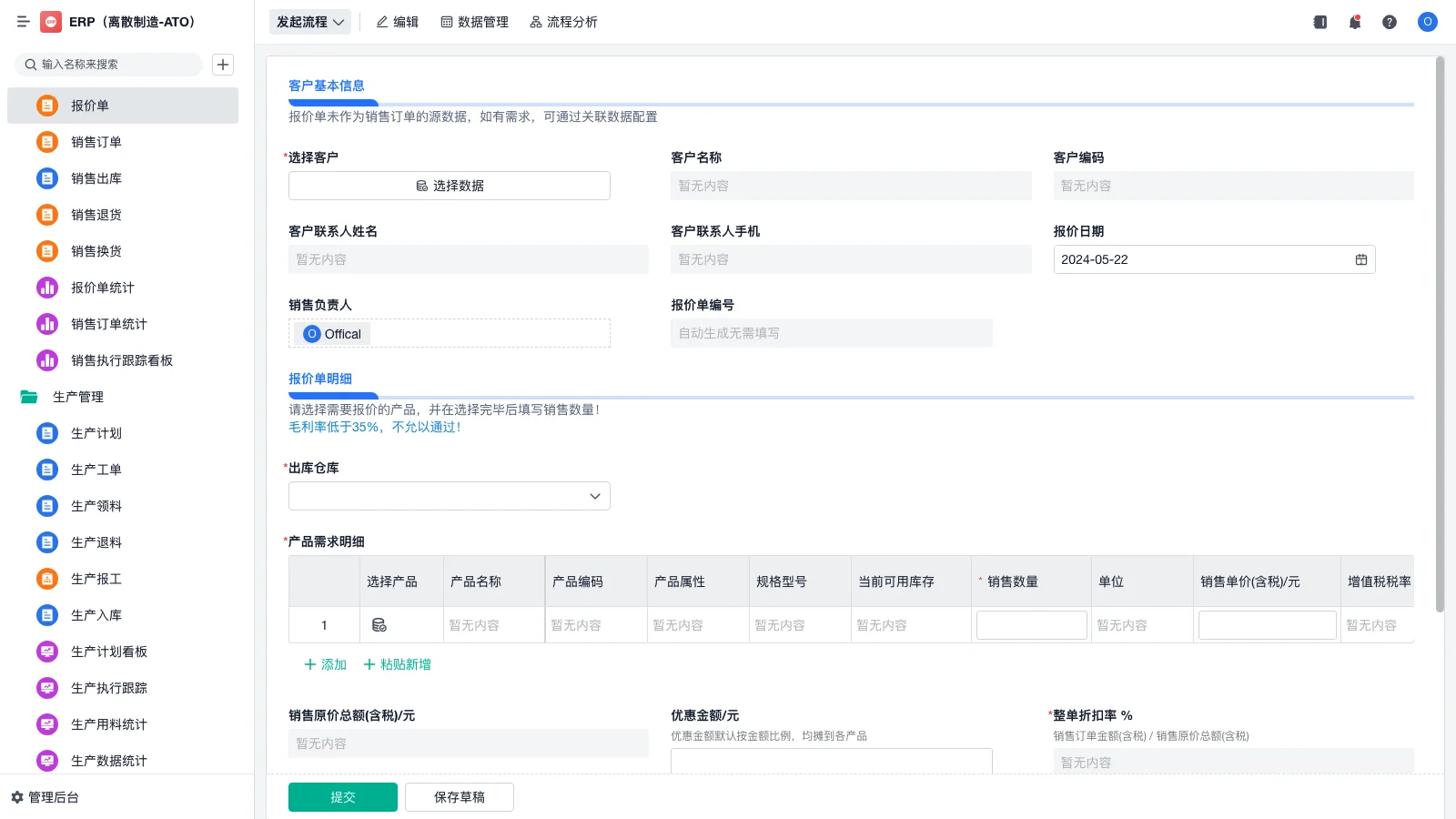Open the user avatar menu
This screenshot has height=819, width=1456.
(1428, 22)
